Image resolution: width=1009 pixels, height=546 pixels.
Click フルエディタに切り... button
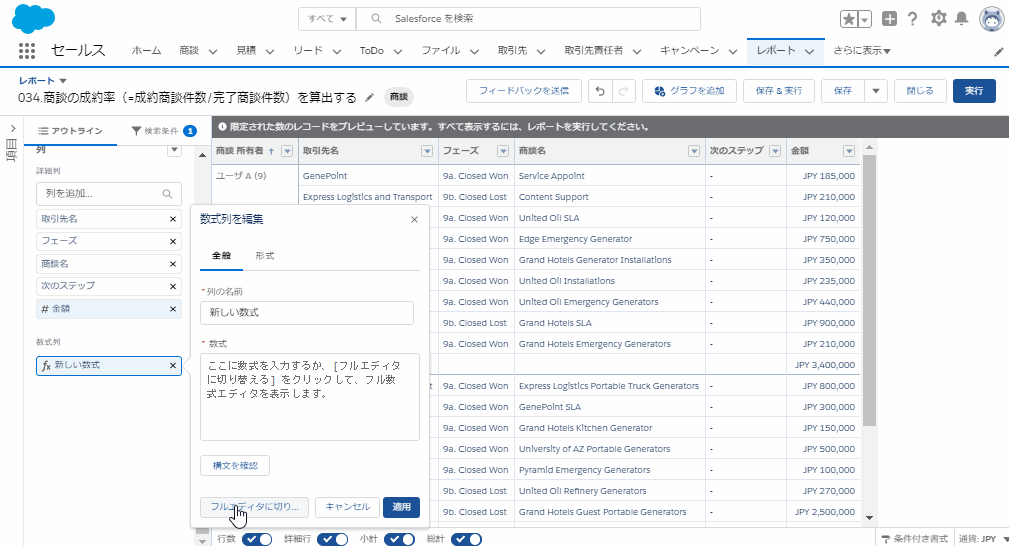[254, 507]
